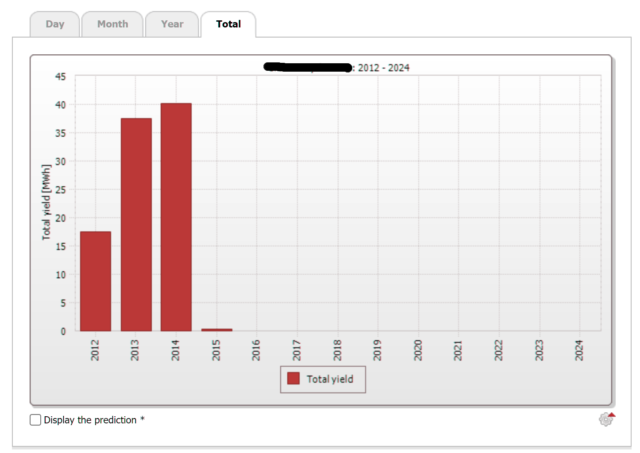Click the 2018 x-axis label
Image resolution: width=640 pixels, height=453 pixels.
tap(338, 349)
